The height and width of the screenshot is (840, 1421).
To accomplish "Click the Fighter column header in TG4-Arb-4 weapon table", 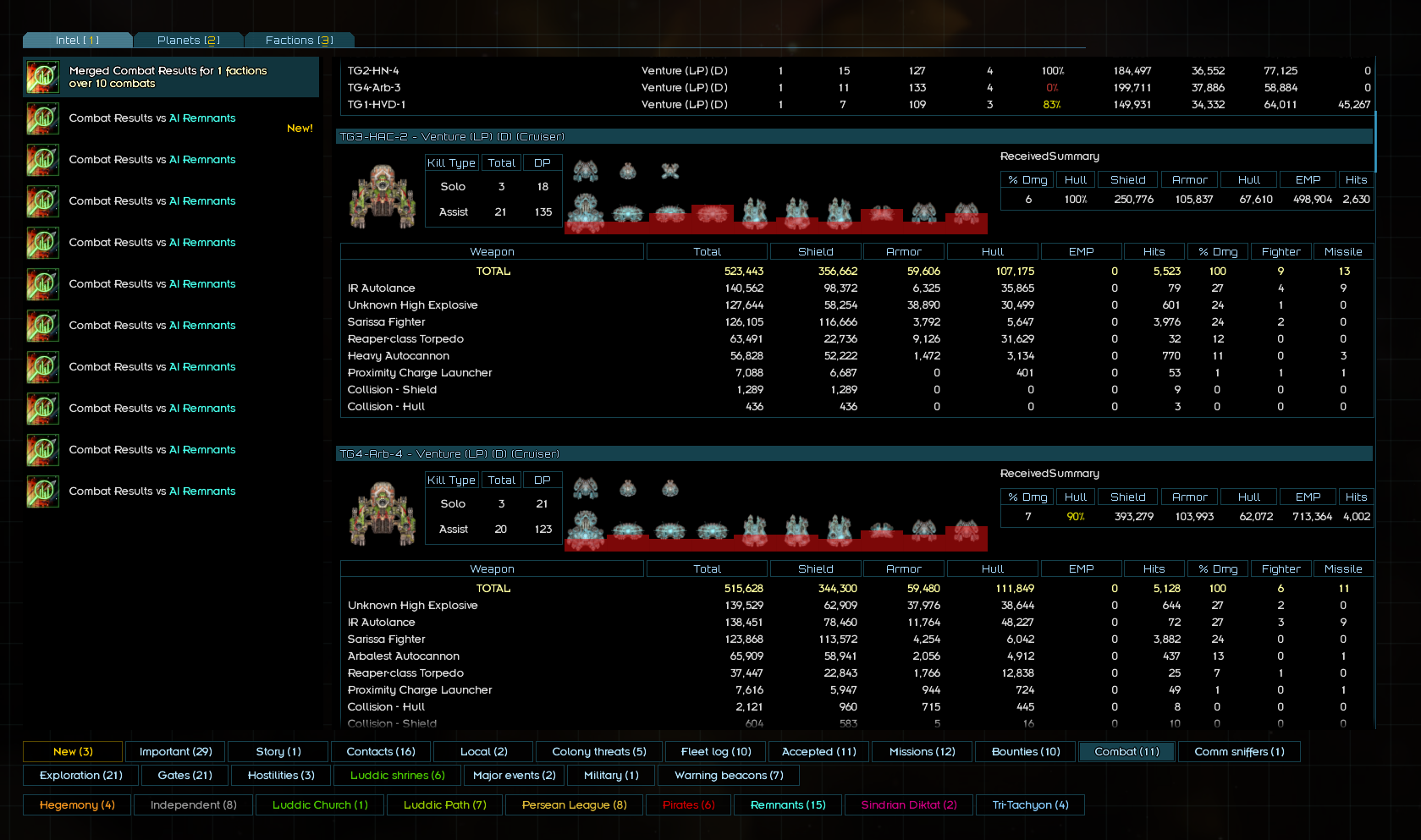I will (x=1281, y=568).
